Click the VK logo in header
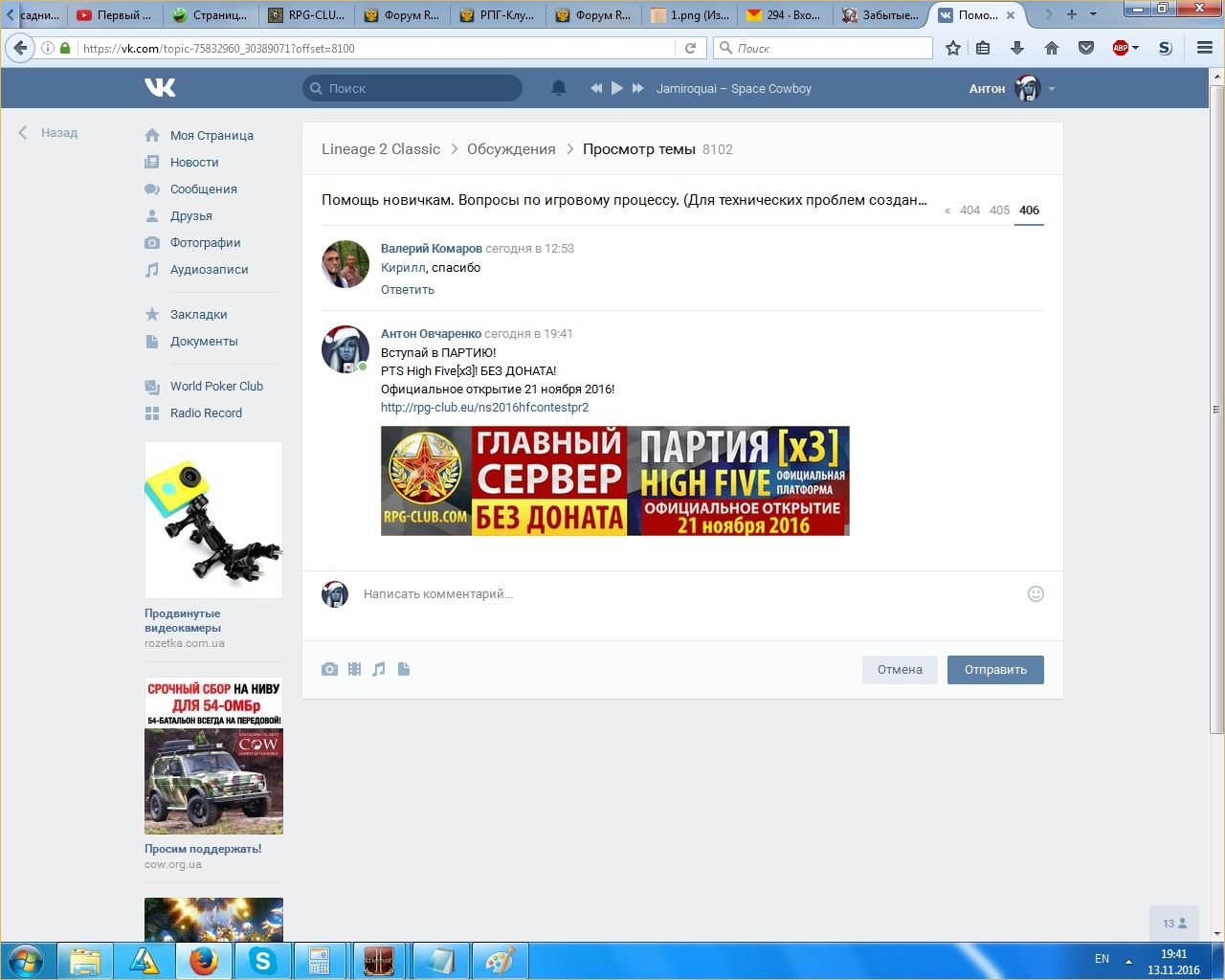This screenshot has height=980, width=1225. tap(160, 88)
